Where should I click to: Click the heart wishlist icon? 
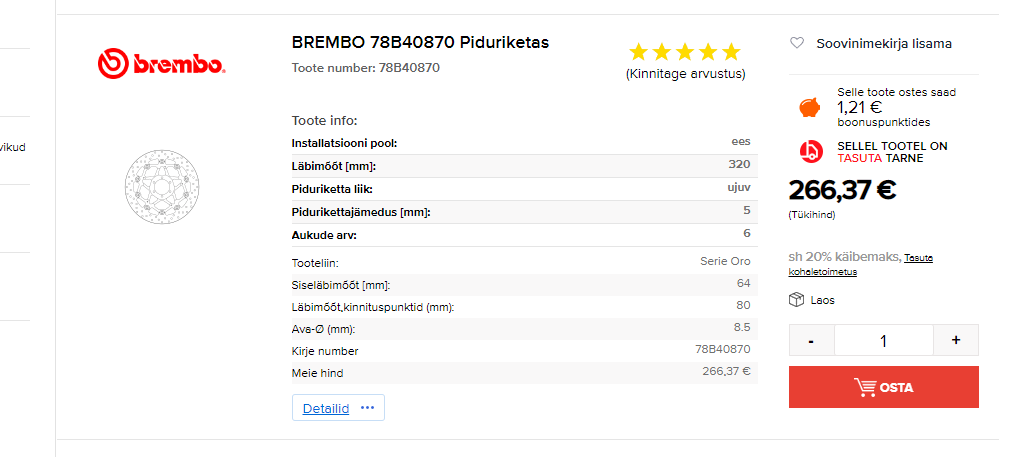click(797, 44)
